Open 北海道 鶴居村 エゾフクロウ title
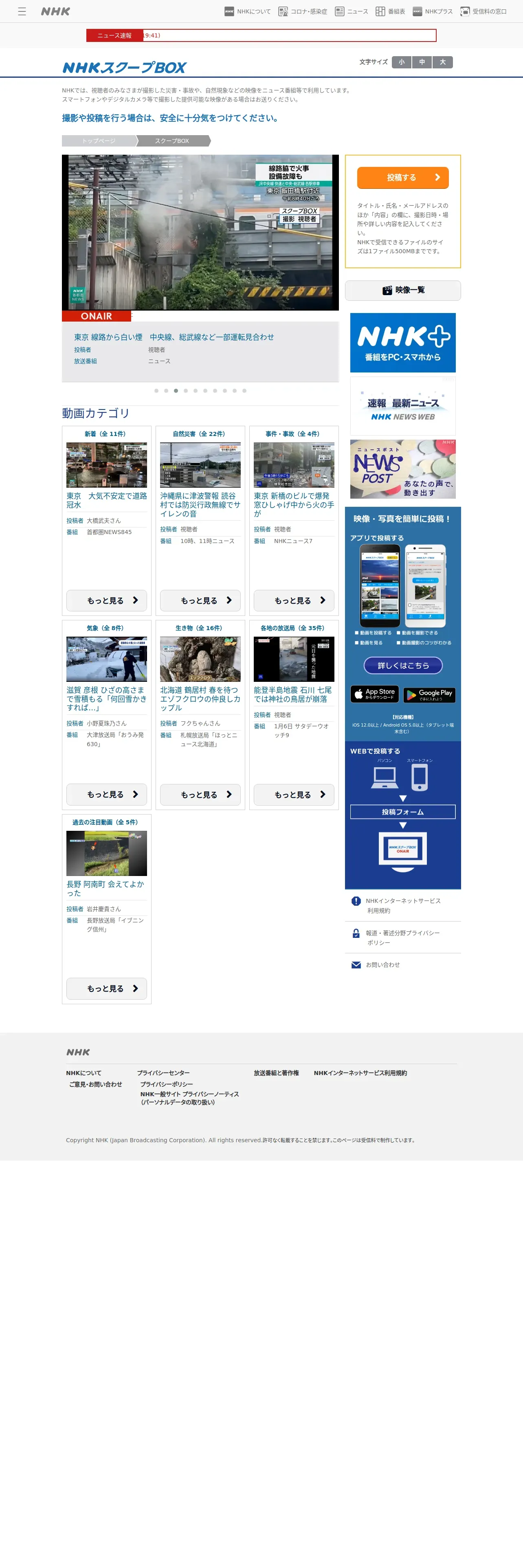 pos(200,699)
